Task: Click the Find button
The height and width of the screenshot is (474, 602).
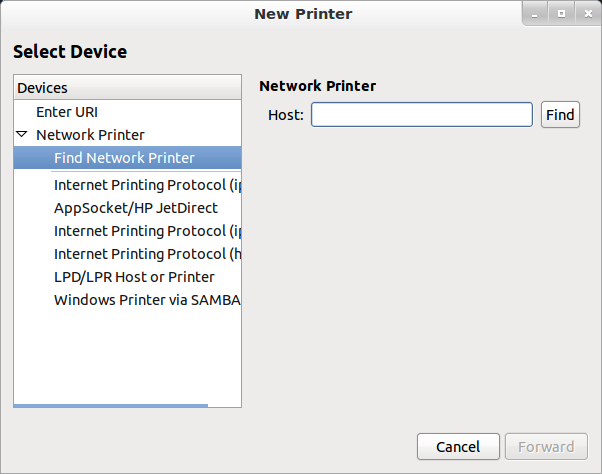Action: point(560,114)
